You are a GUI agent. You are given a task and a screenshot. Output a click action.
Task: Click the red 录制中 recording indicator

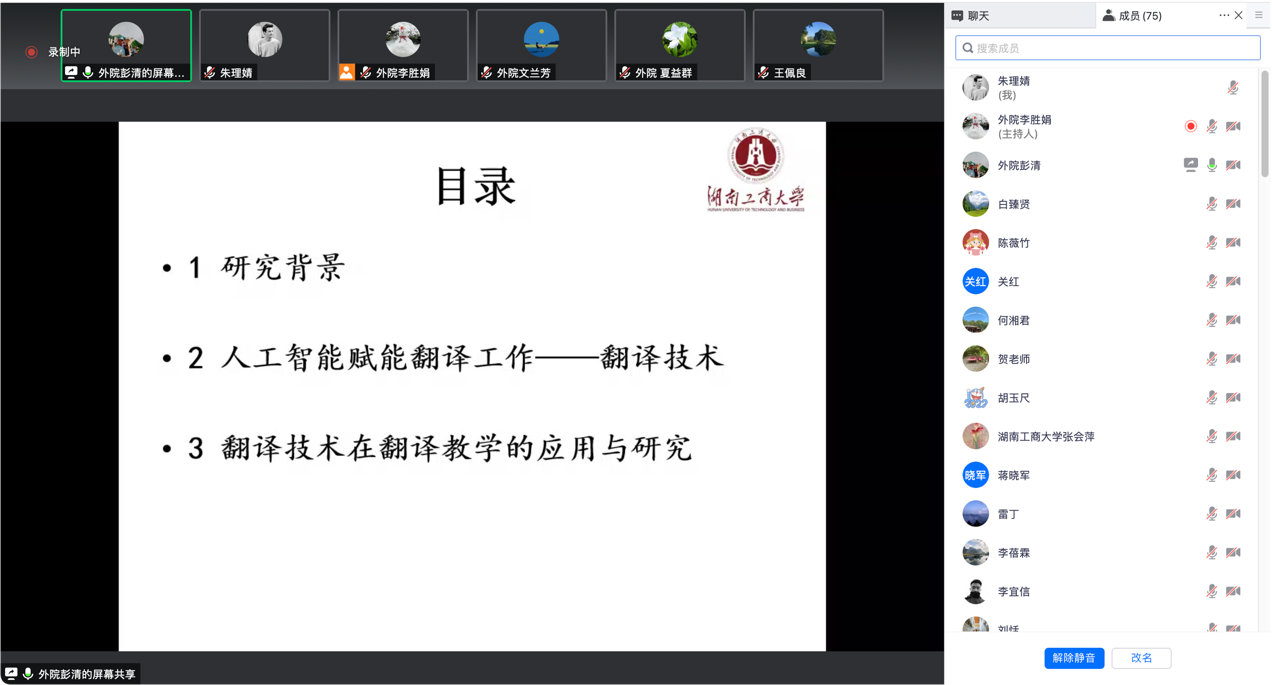coord(31,52)
